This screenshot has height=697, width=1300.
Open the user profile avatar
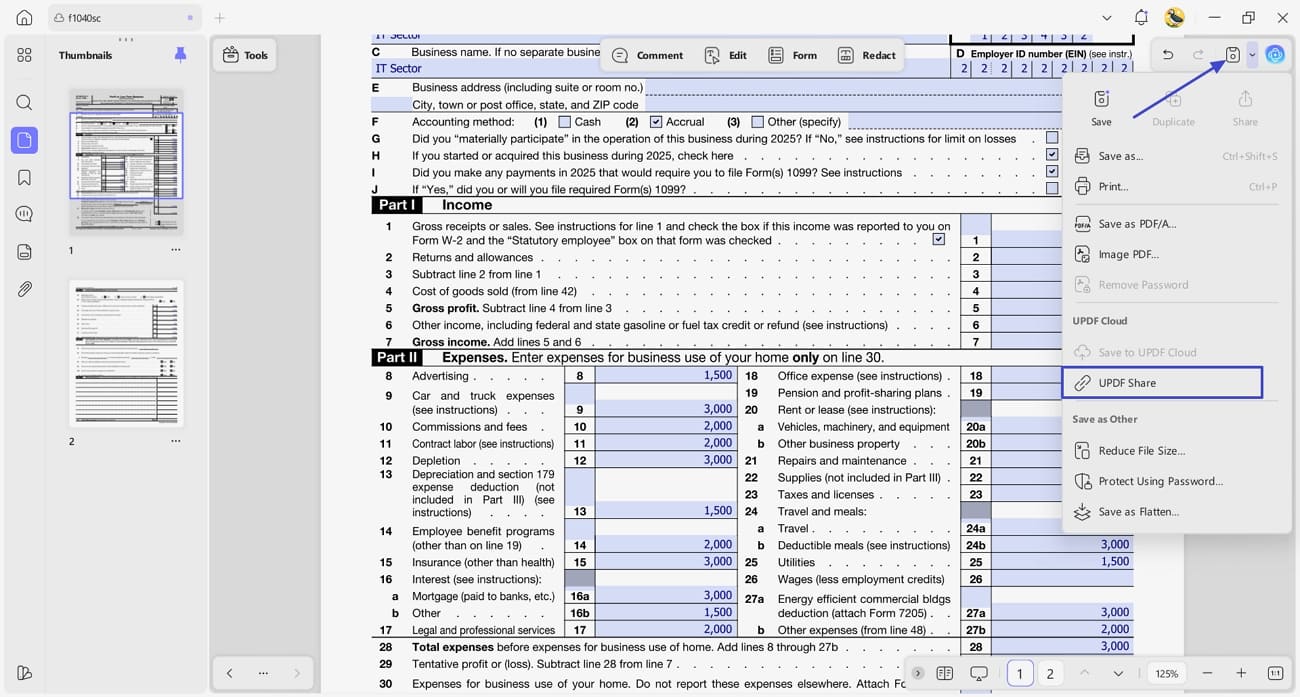pyautogui.click(x=1175, y=18)
